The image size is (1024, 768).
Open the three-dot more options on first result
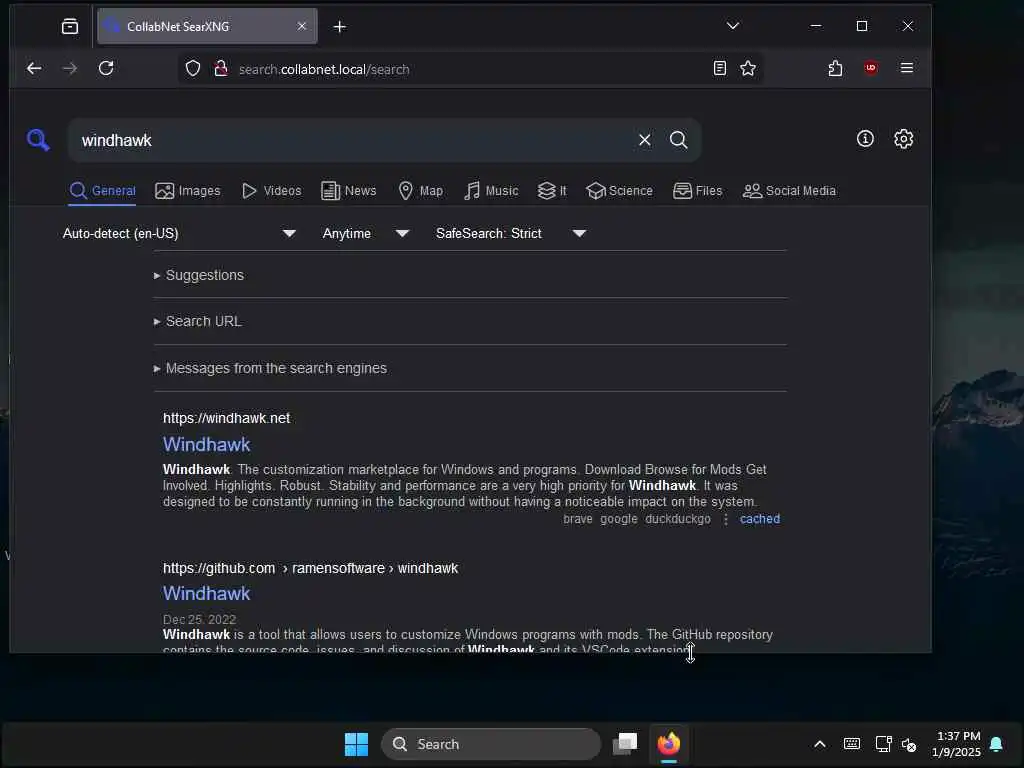coord(726,519)
